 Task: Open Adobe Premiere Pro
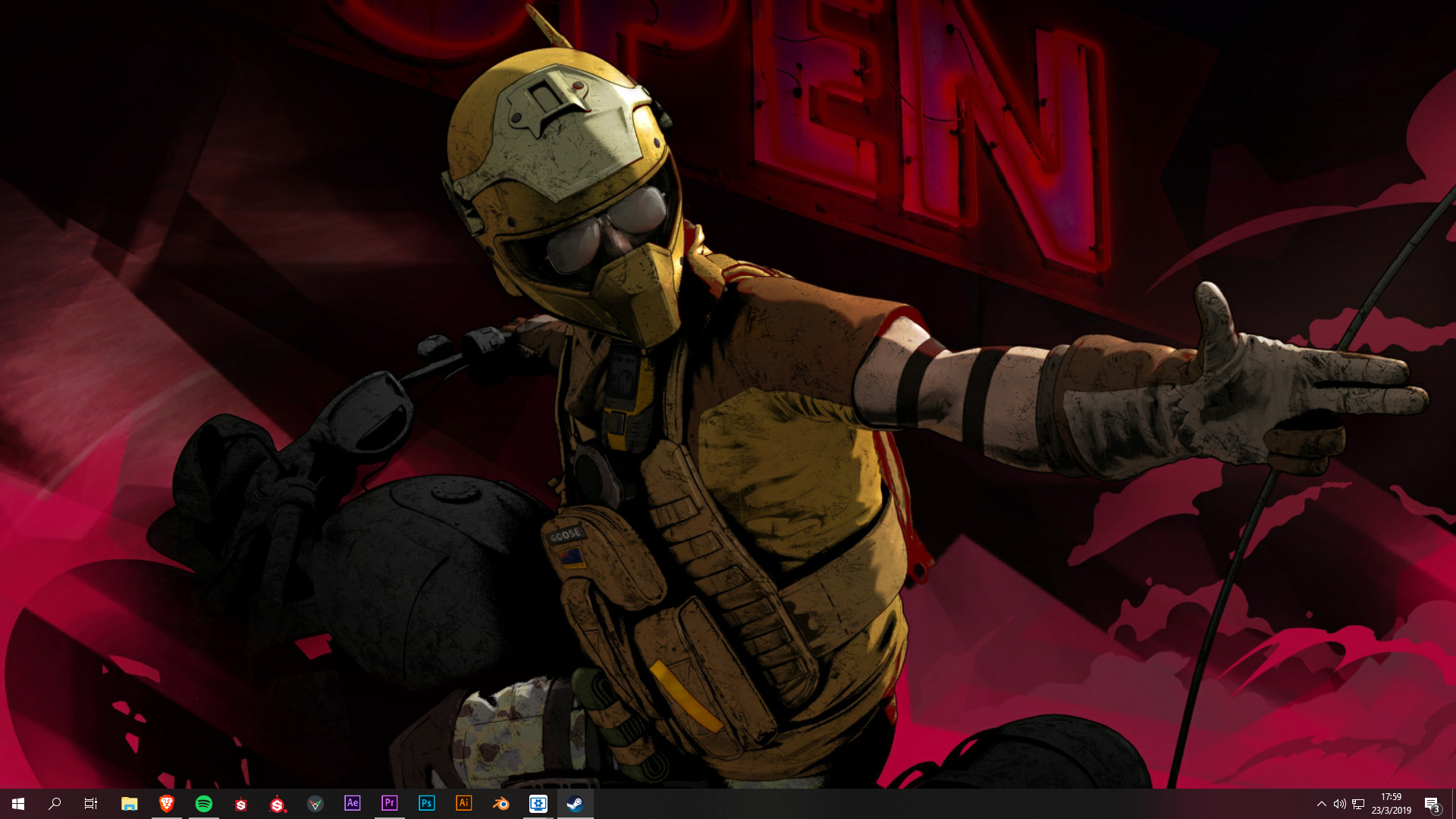[x=390, y=804]
